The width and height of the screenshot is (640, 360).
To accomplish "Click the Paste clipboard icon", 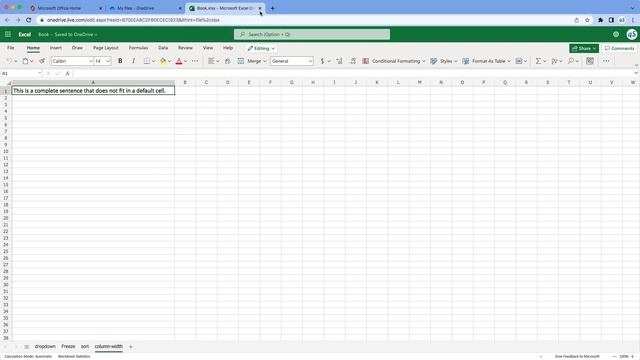I will tap(25, 61).
